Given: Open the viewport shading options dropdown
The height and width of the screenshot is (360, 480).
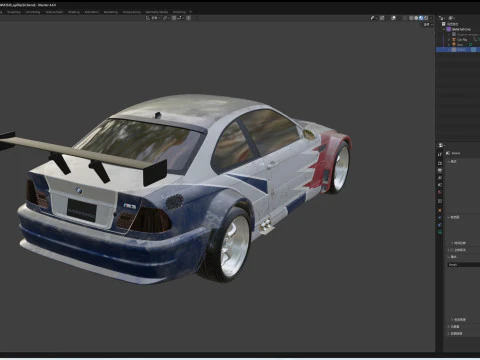Looking at the screenshot, I should (431, 18).
